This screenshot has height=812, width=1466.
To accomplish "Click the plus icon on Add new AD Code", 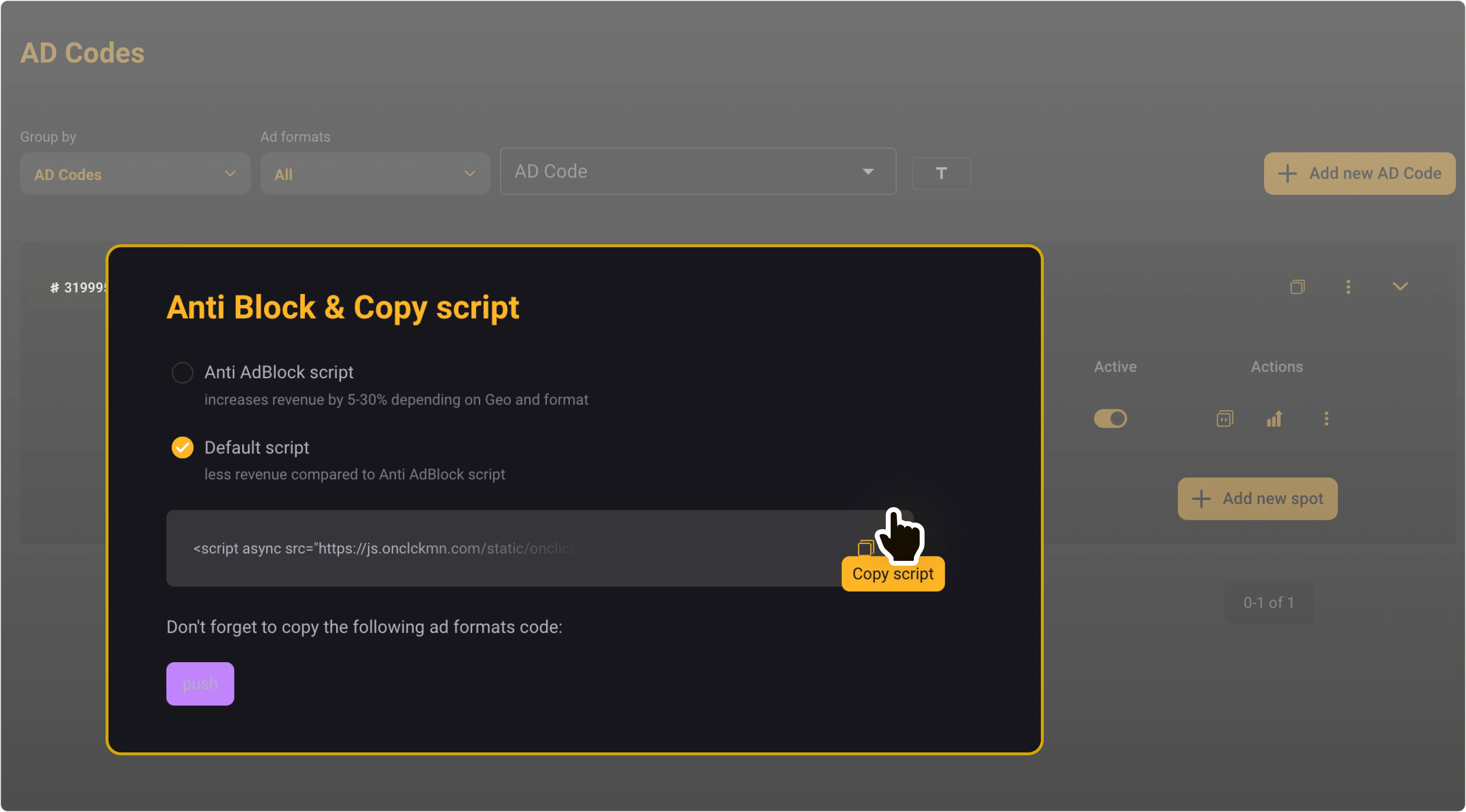I will click(x=1287, y=173).
